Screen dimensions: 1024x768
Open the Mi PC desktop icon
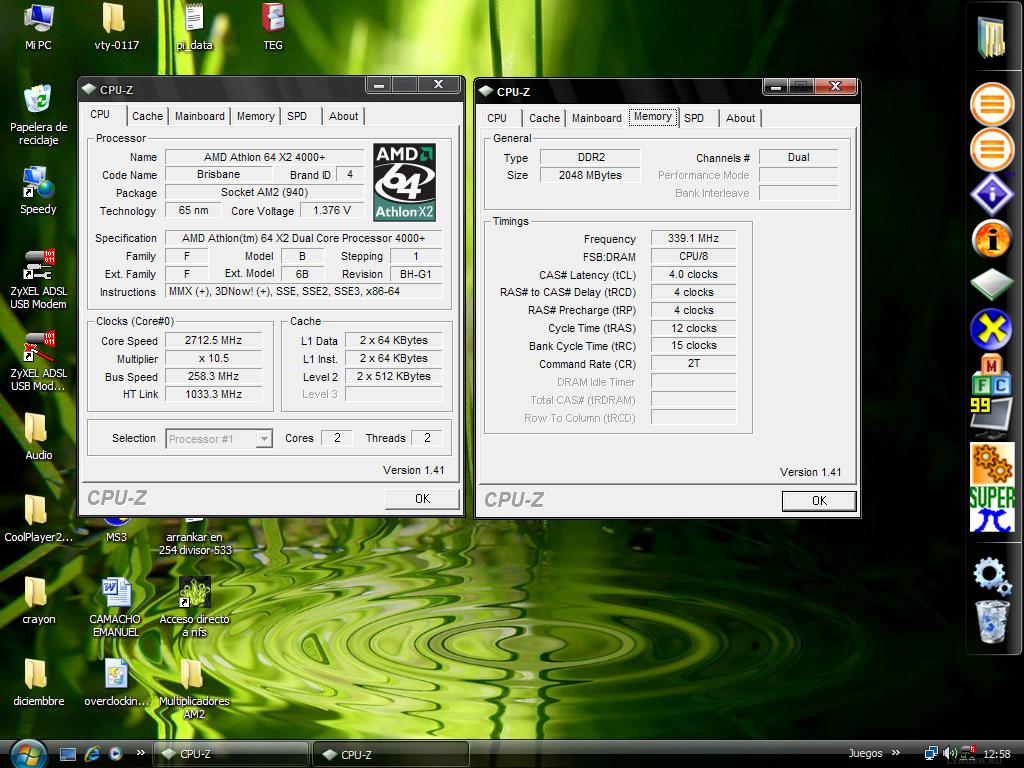pyautogui.click(x=38, y=26)
